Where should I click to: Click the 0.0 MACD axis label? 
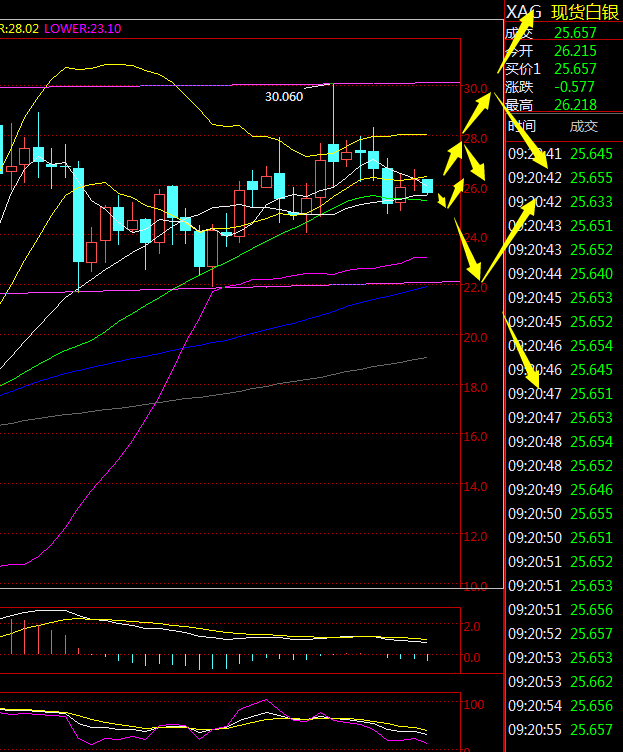(471, 658)
